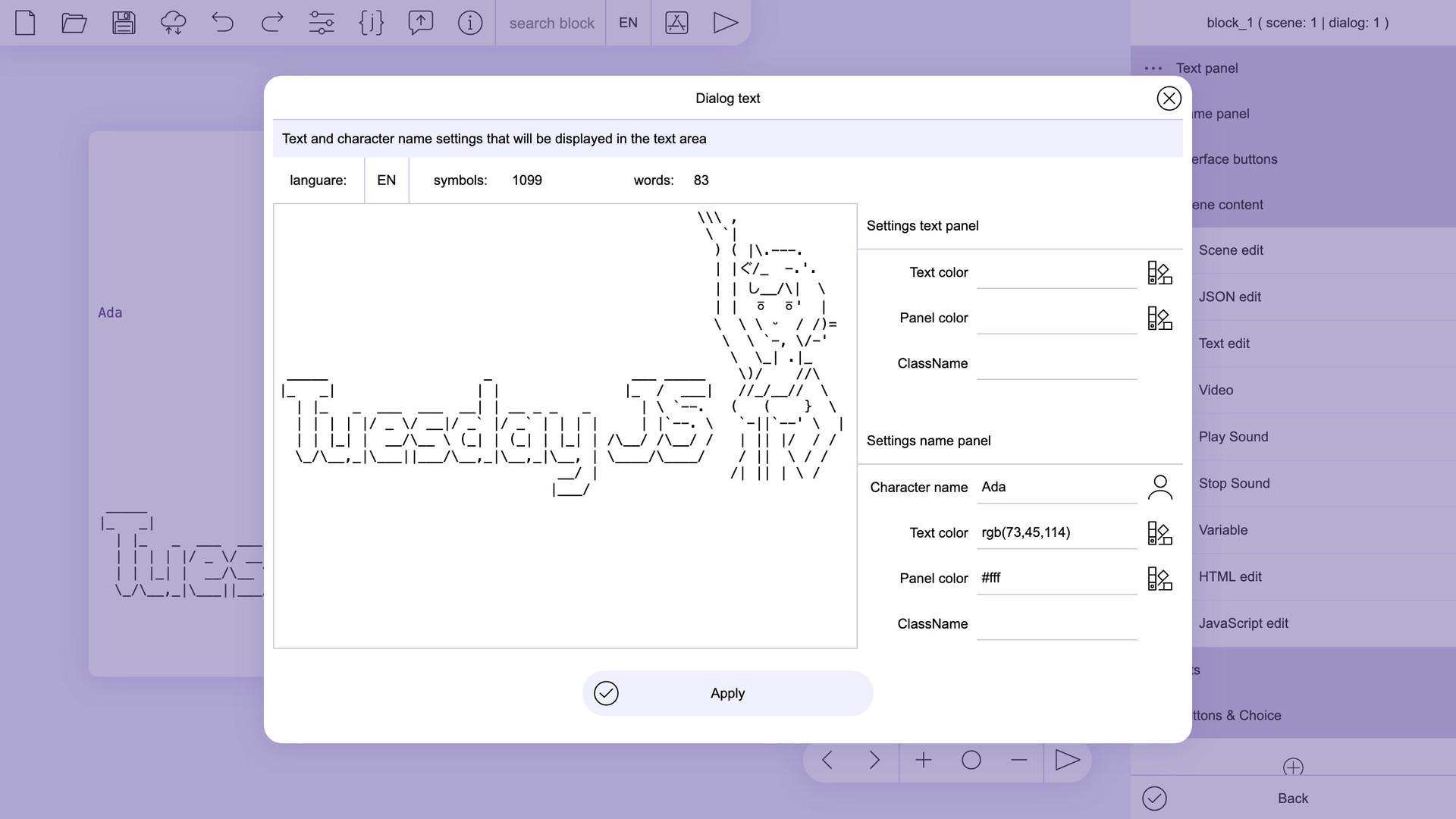1456x819 pixels.
Task: Redo the last action
Action: click(271, 23)
